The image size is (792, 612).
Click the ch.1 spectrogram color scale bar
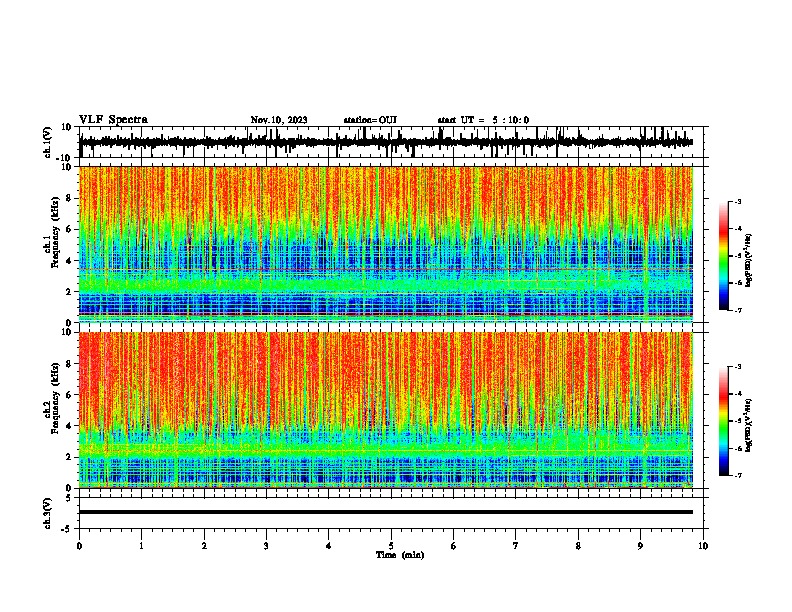[x=723, y=256]
